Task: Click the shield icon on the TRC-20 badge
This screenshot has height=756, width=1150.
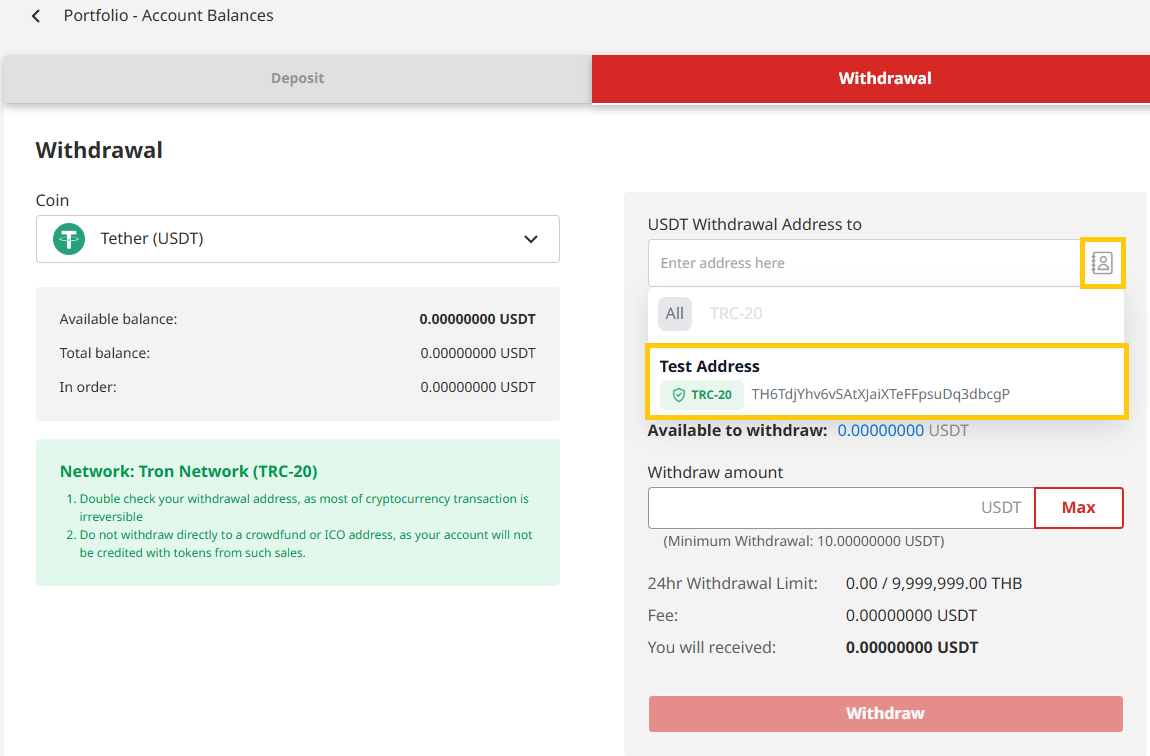Action: coord(678,394)
